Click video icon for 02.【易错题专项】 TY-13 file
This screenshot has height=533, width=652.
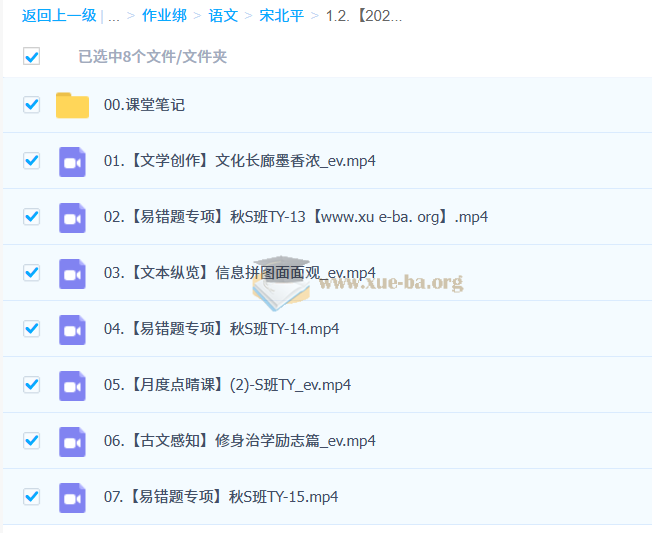pyautogui.click(x=72, y=217)
